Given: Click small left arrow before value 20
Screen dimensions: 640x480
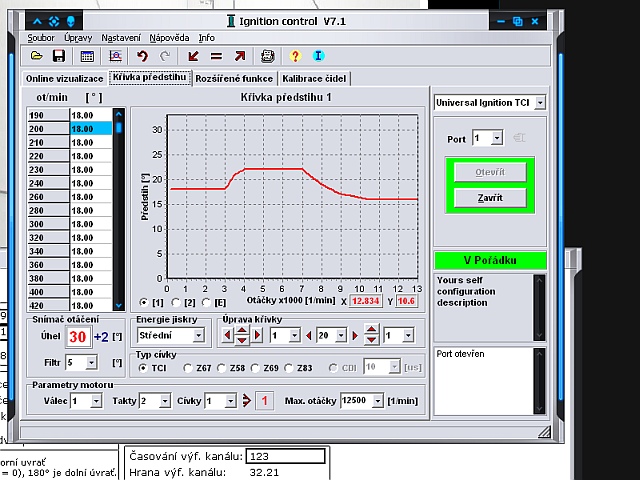Looking at the screenshot, I should [309, 336].
